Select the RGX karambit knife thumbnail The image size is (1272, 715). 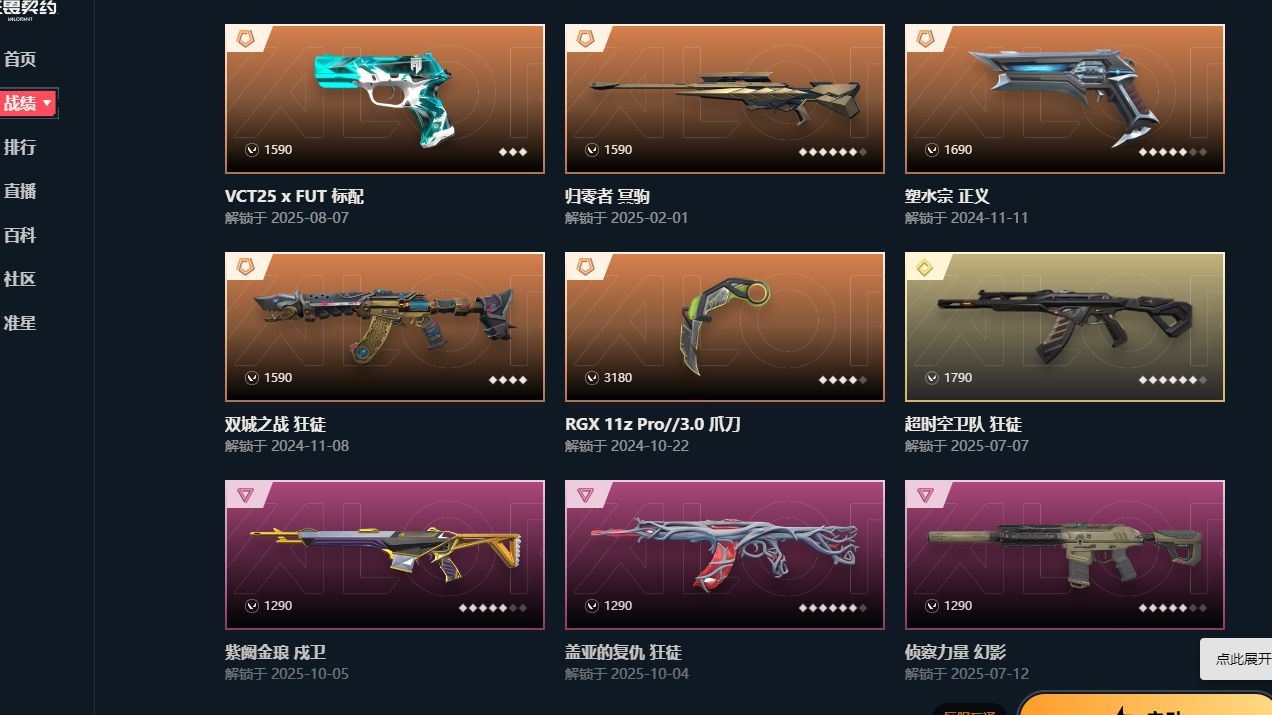point(725,327)
